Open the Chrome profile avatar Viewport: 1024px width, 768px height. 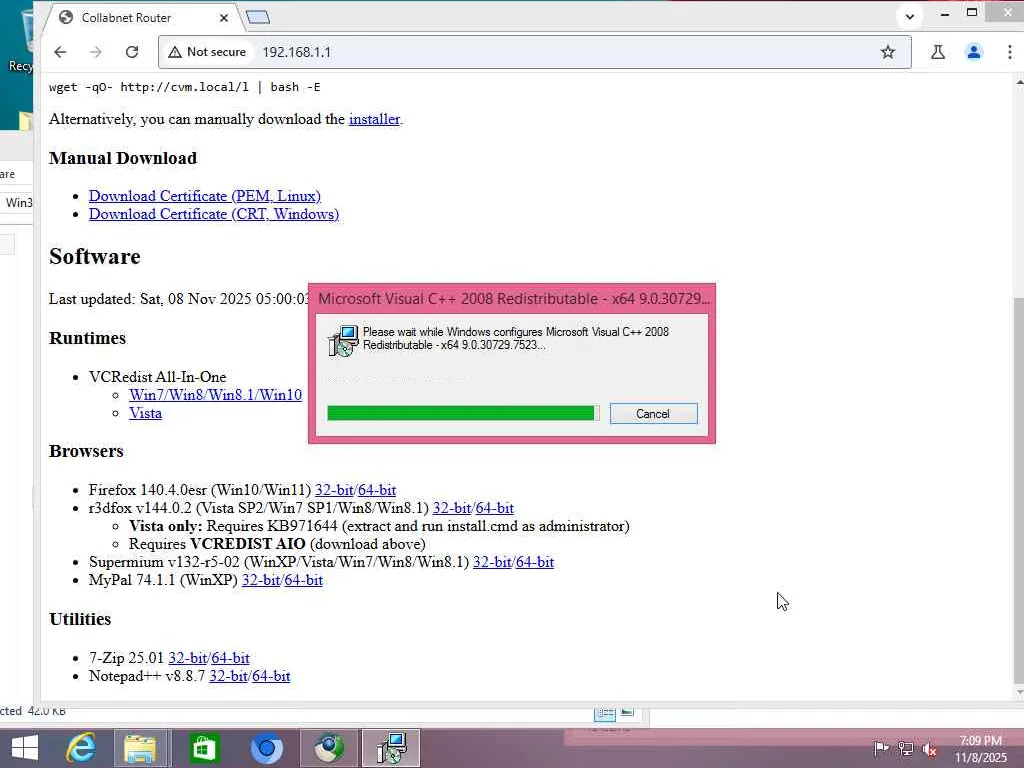tap(974, 52)
